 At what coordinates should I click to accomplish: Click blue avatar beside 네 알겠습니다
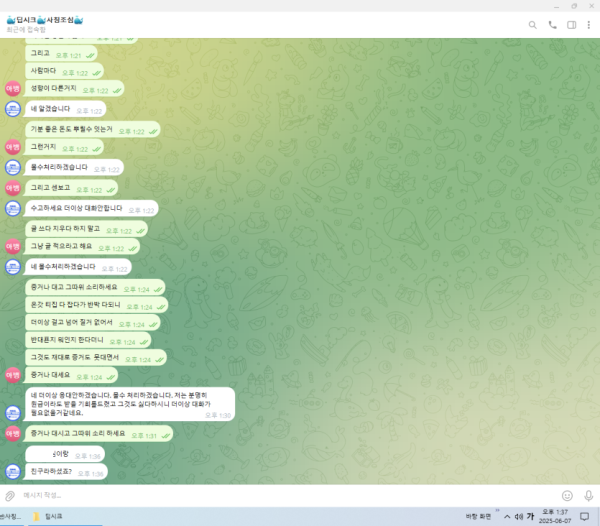pos(13,109)
